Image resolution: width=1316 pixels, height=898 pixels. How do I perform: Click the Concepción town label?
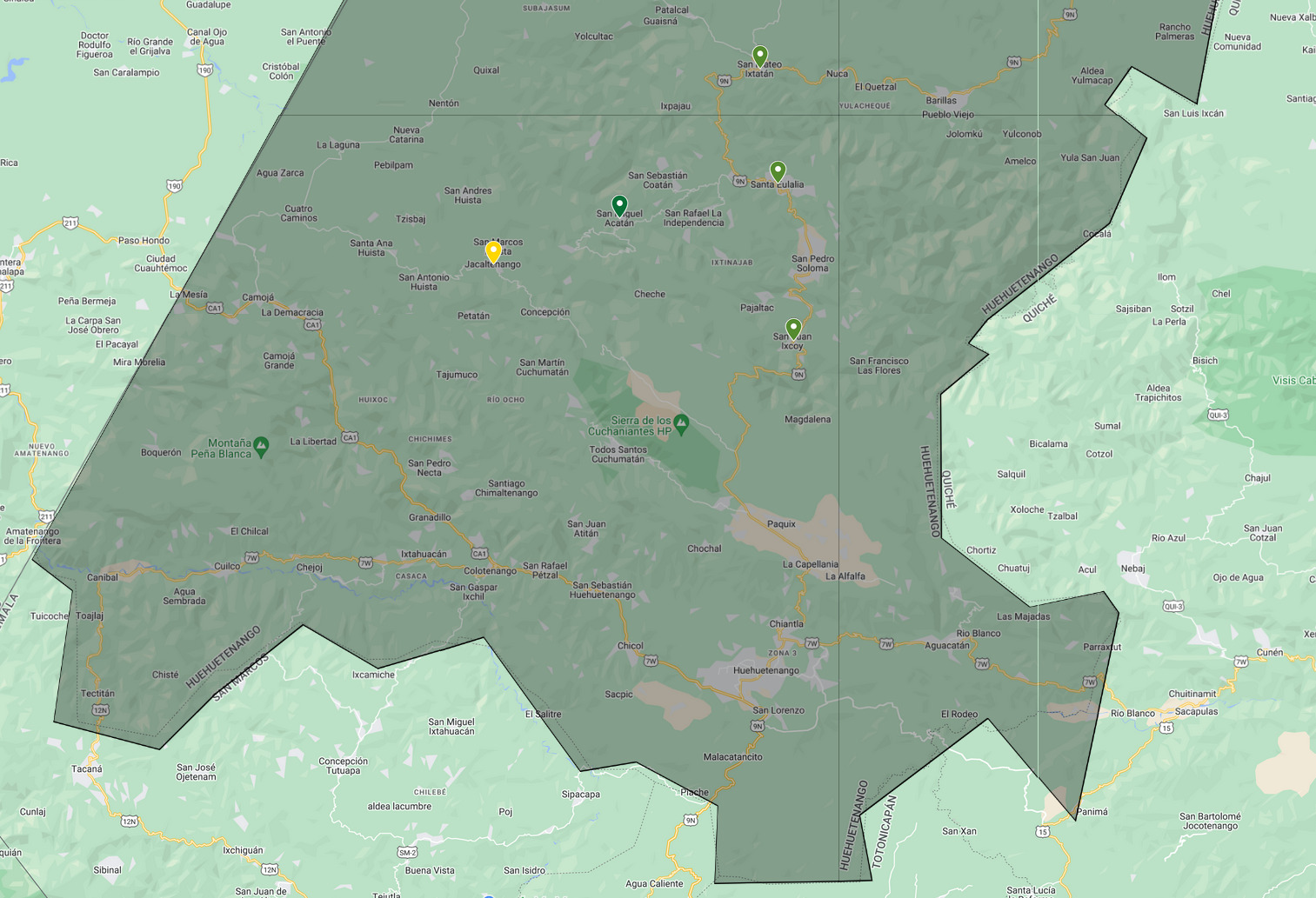[x=545, y=312]
